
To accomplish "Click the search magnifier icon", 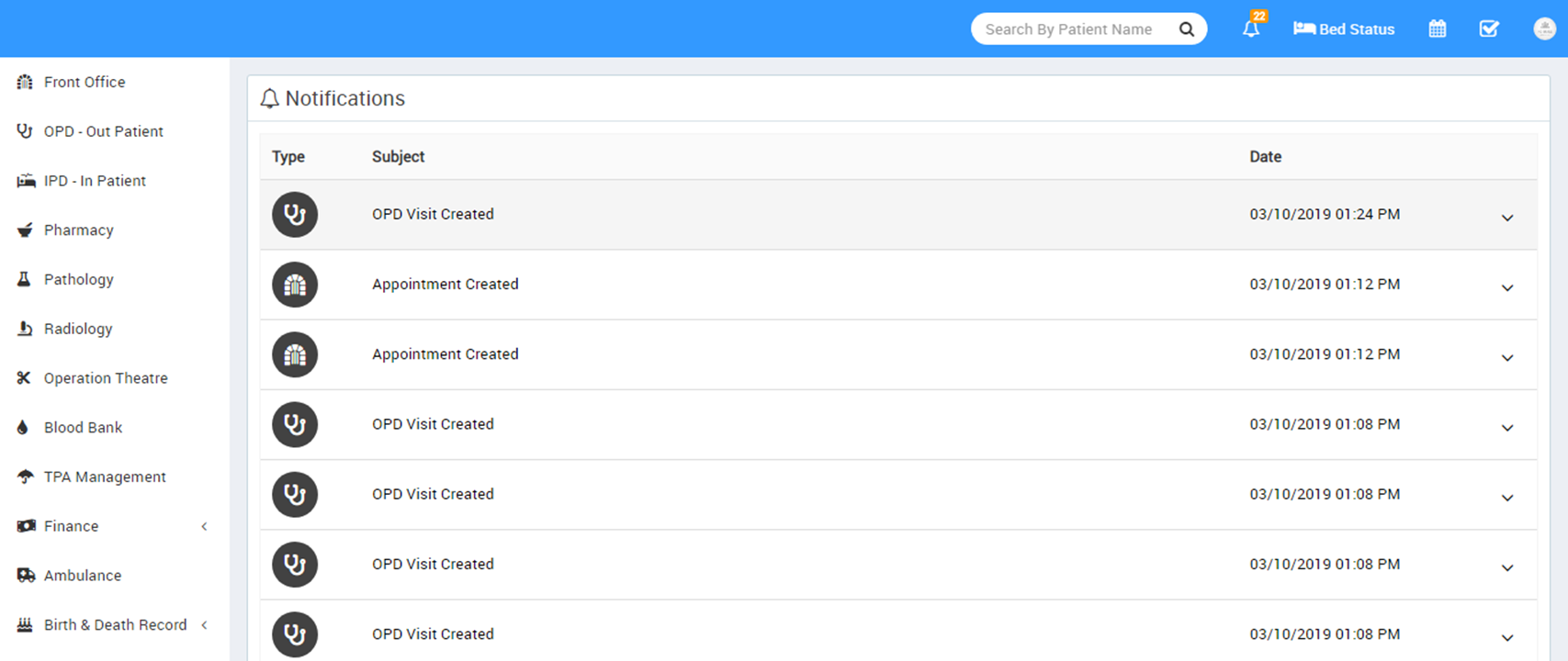I will pos(1187,29).
